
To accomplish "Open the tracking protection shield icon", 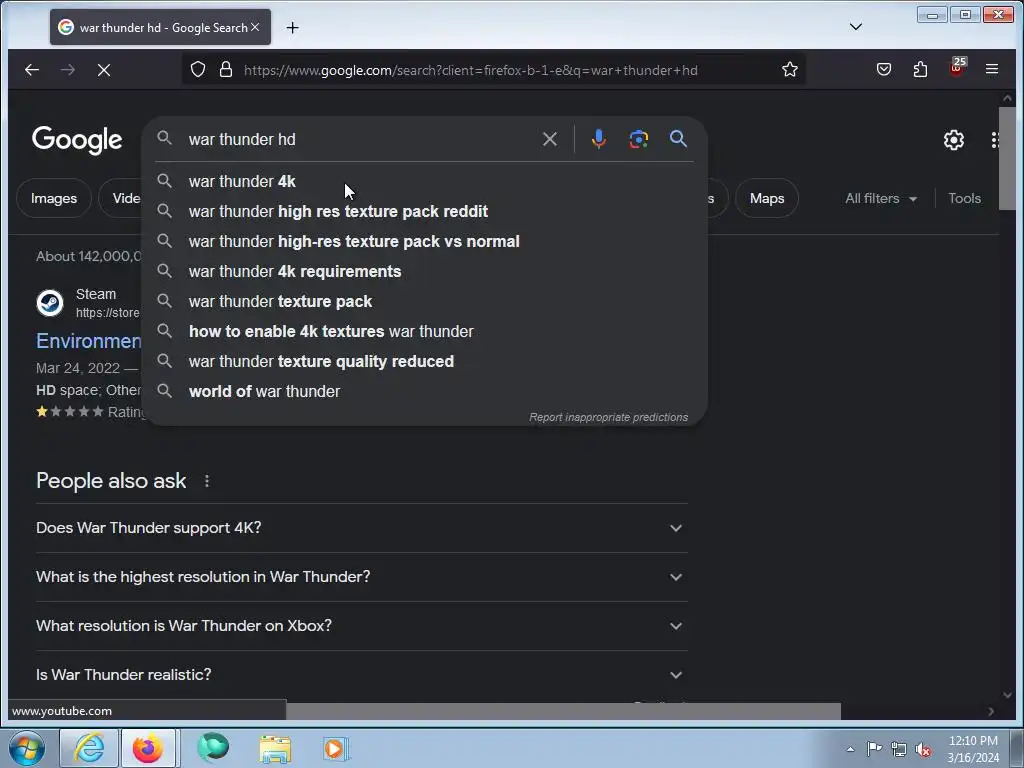I will click(198, 69).
